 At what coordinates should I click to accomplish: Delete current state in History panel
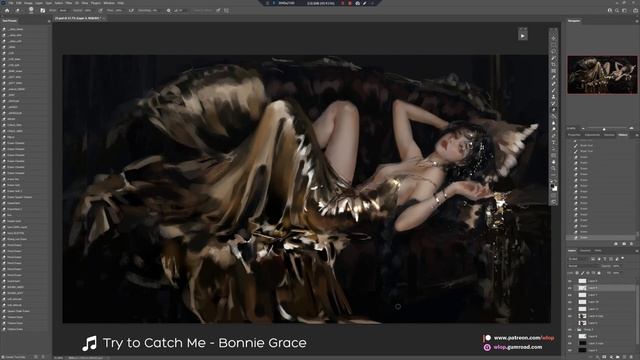tap(631, 244)
